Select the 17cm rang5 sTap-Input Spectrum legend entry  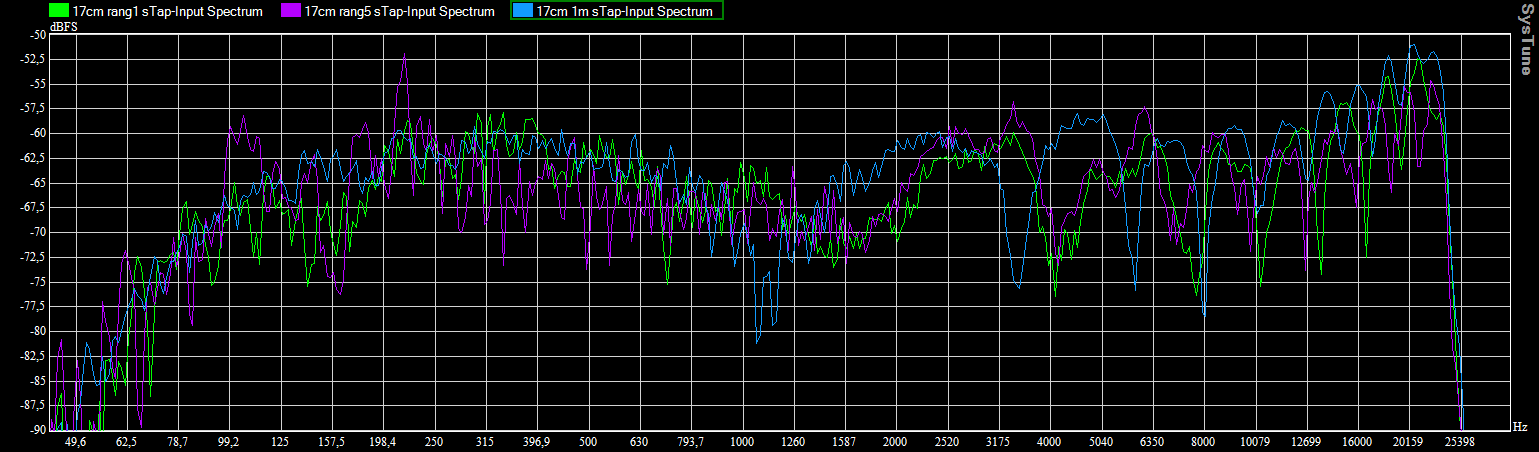399,12
